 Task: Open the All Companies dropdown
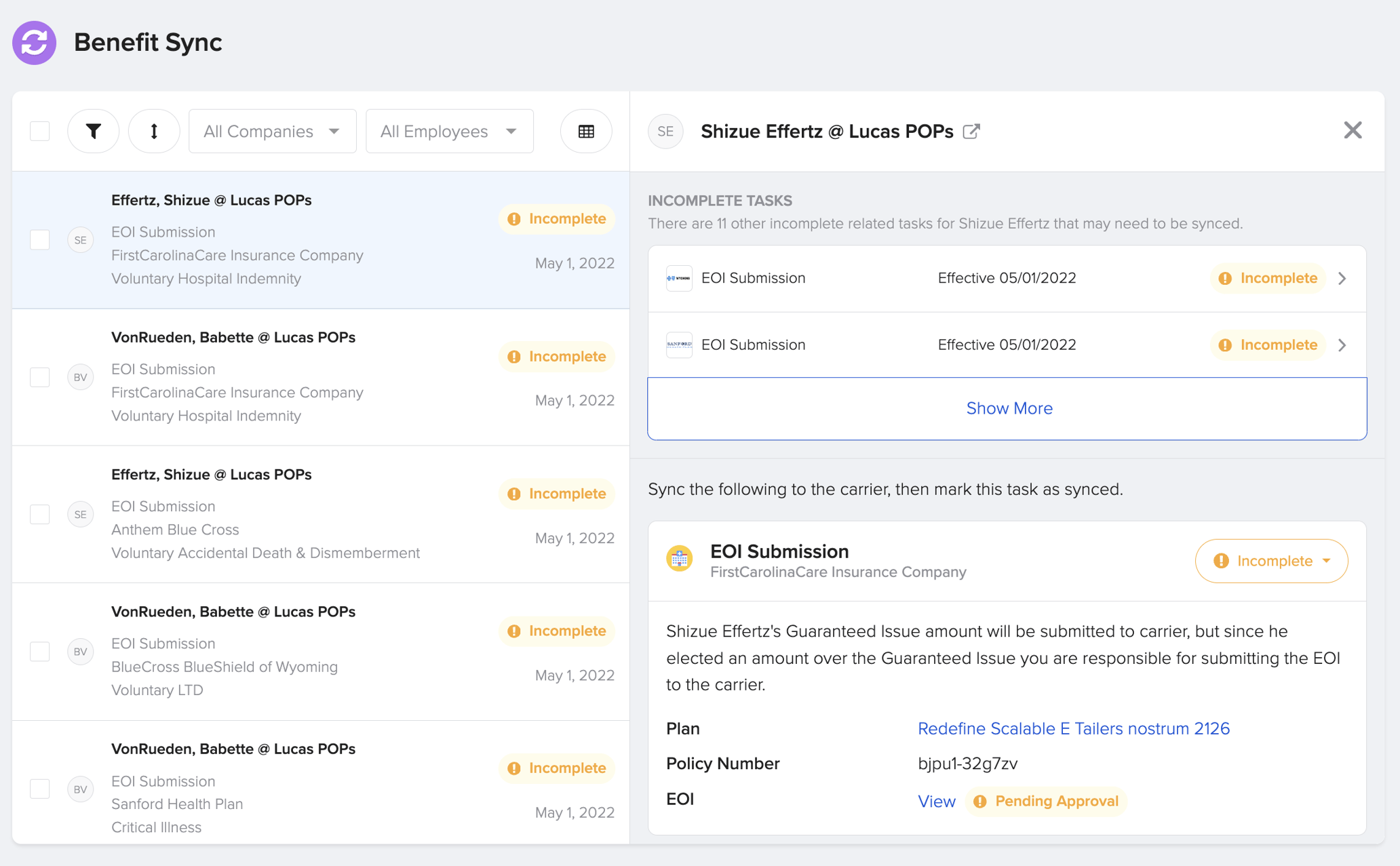coord(272,131)
